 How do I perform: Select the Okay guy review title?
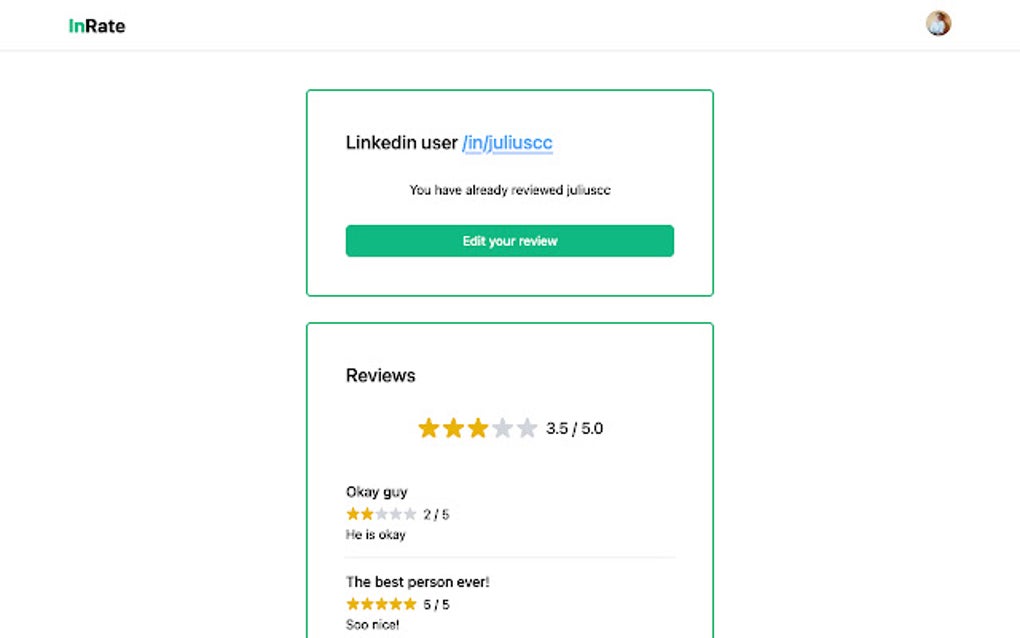(x=376, y=491)
